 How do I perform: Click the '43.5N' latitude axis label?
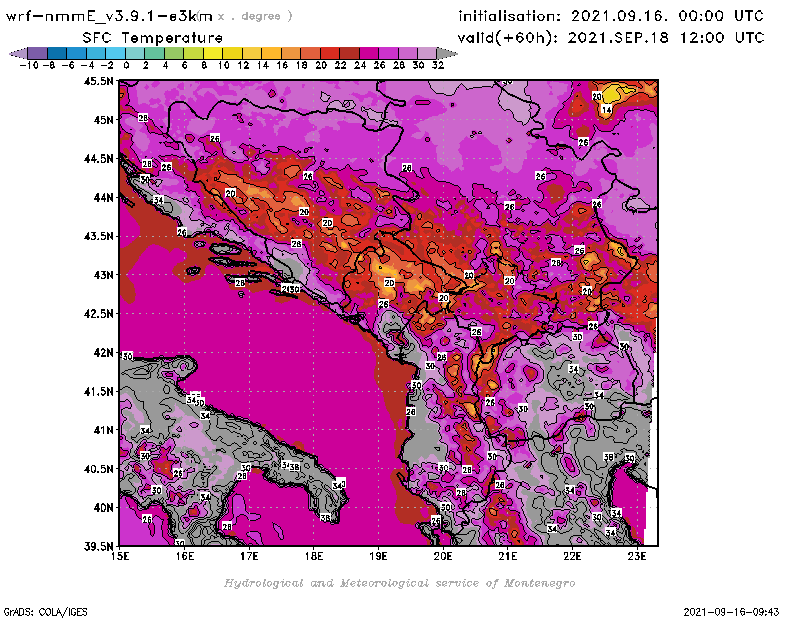click(x=98, y=236)
